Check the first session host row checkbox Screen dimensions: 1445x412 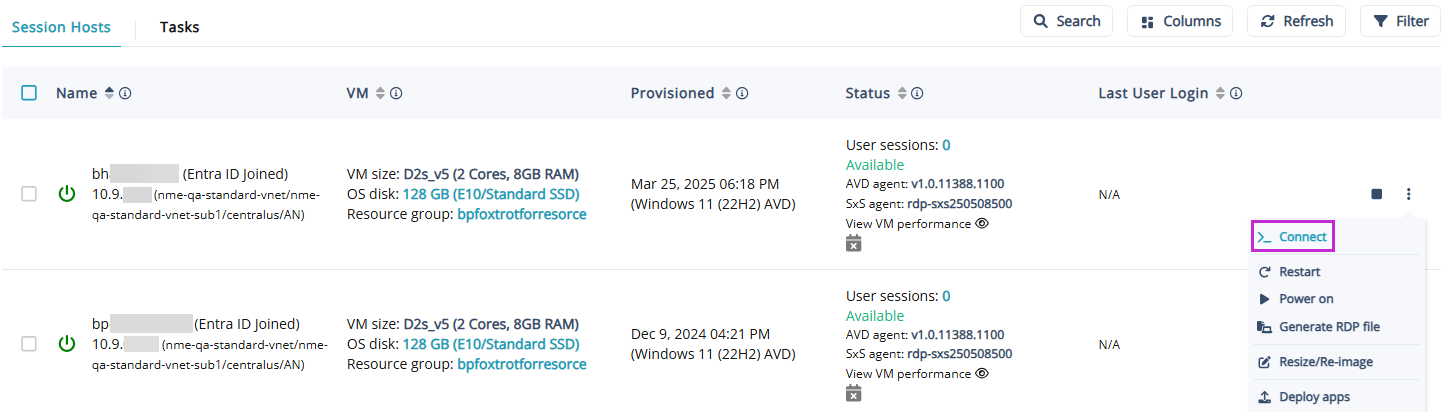[29, 194]
